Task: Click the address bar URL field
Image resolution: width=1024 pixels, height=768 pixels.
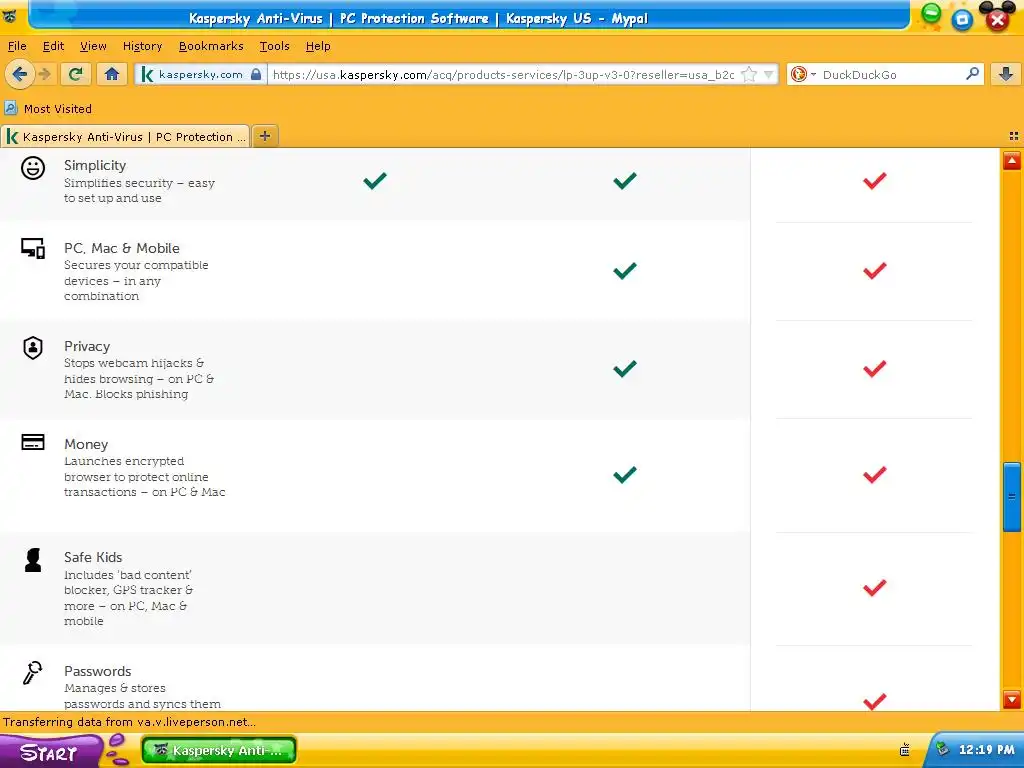Action: pos(503,74)
